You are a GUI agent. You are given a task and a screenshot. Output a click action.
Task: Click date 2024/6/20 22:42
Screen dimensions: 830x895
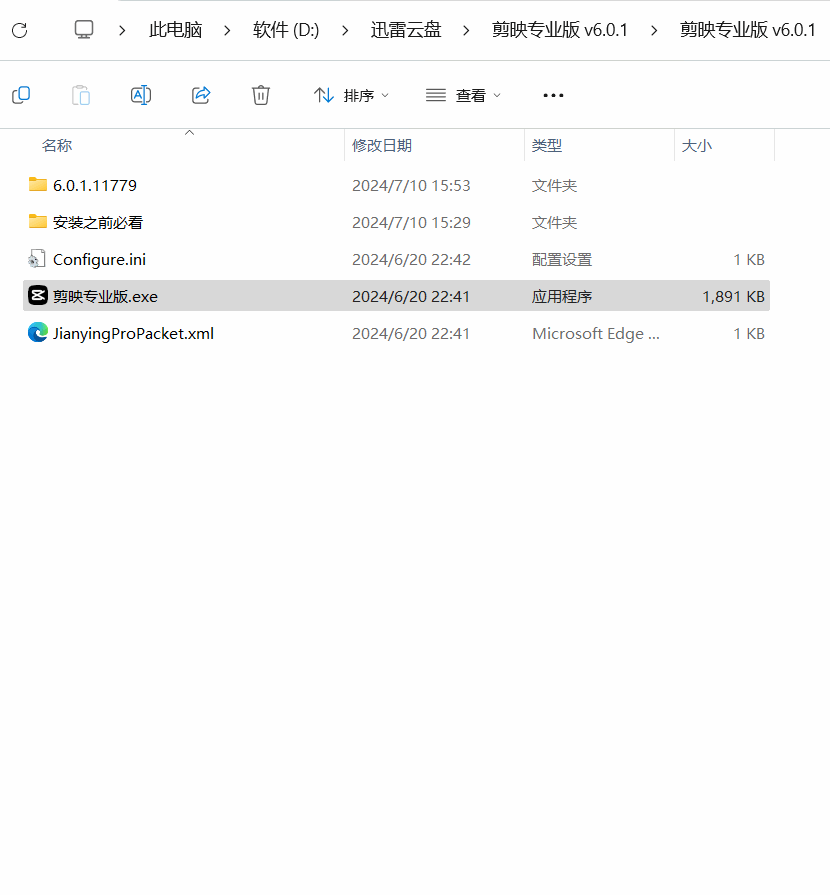coord(411,260)
